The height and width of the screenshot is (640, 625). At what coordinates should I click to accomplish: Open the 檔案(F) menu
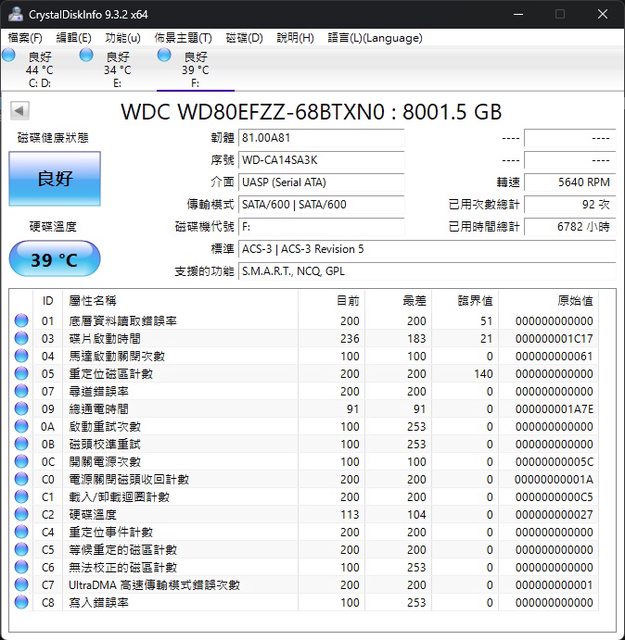[25, 38]
